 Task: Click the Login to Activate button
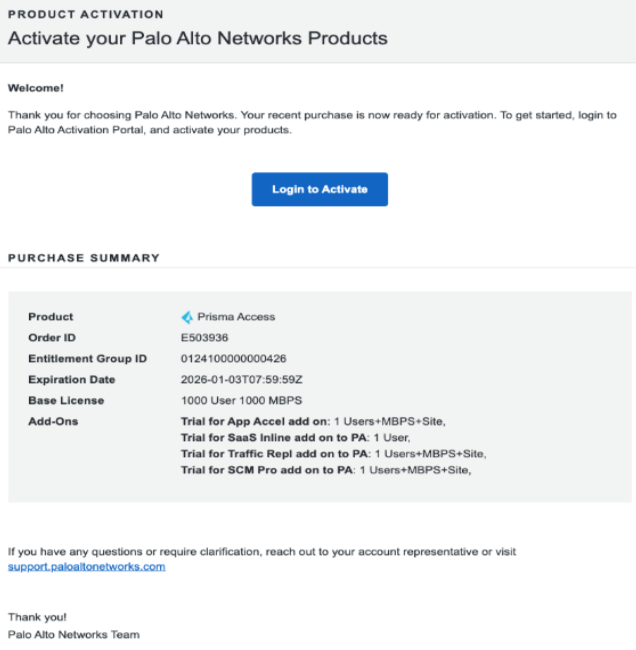click(x=319, y=189)
